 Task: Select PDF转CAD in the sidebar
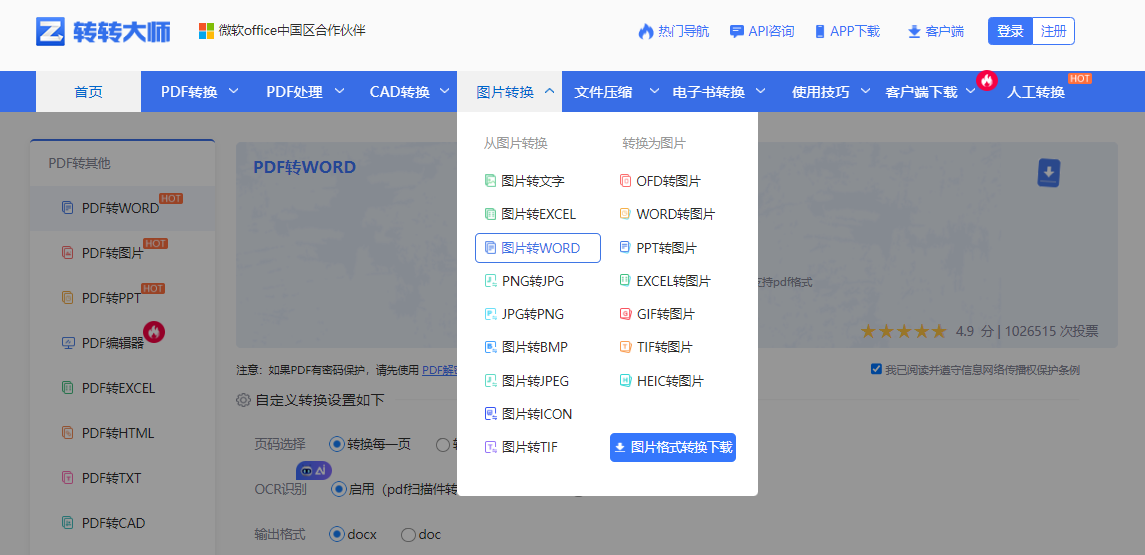(123, 524)
